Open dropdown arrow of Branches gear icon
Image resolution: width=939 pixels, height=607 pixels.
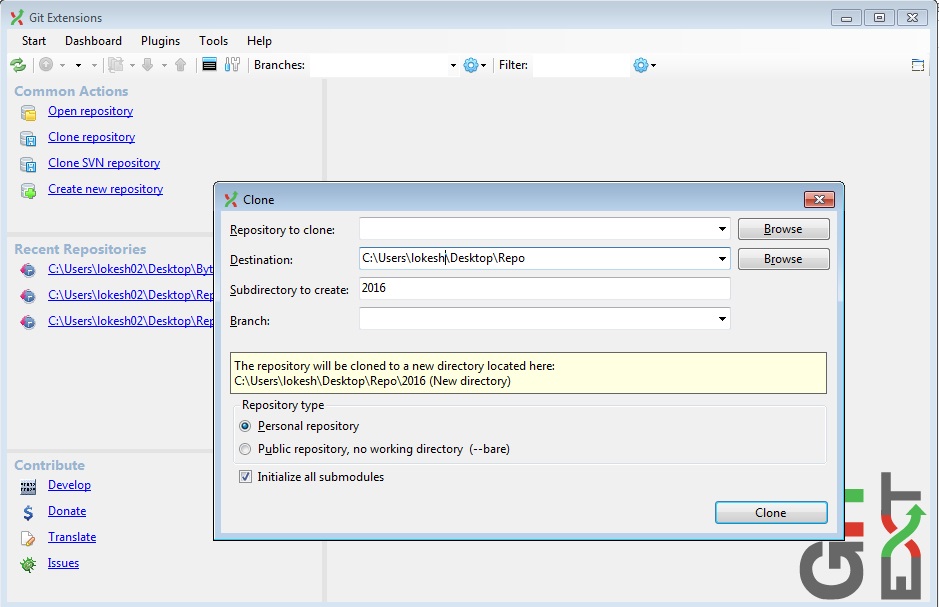483,65
